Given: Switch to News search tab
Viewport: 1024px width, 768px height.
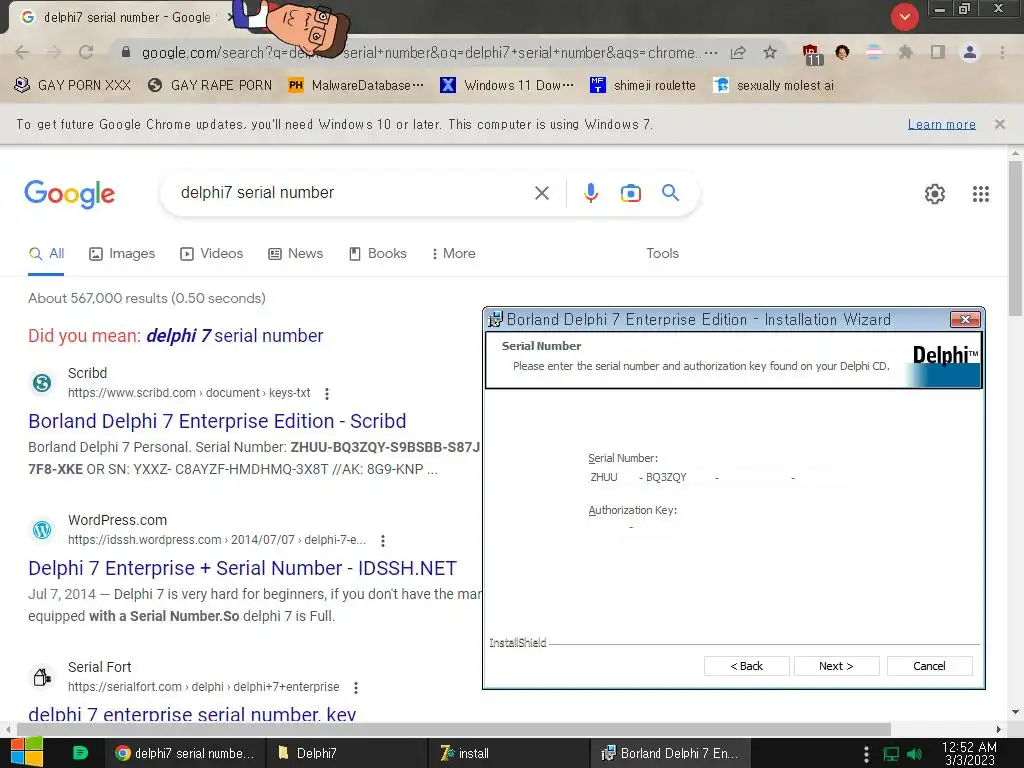Looking at the screenshot, I should coord(296,253).
